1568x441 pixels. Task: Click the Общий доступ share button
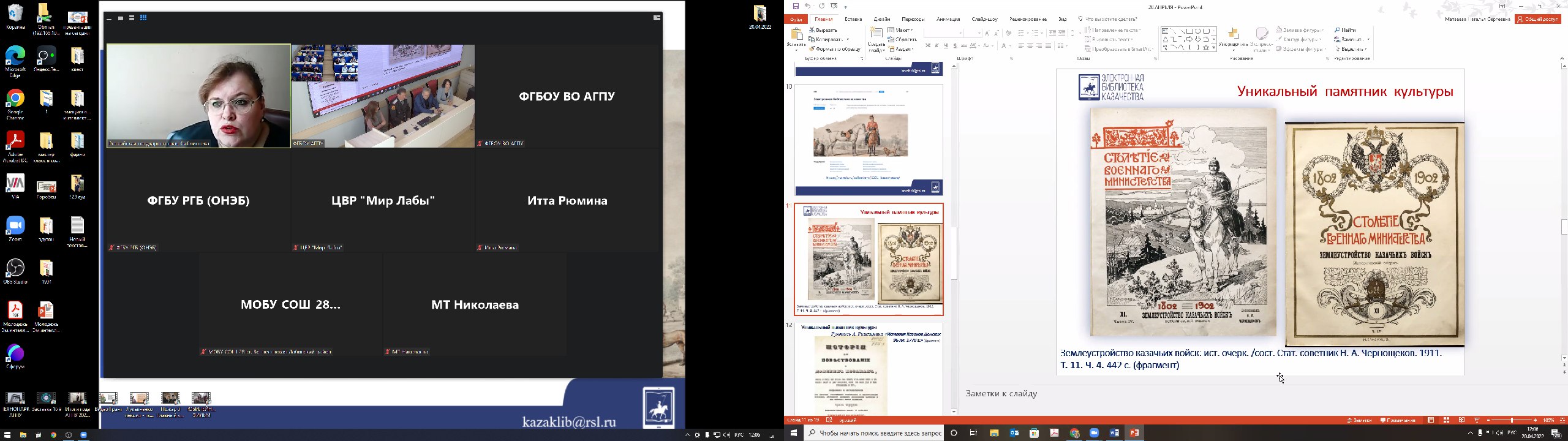1537,19
